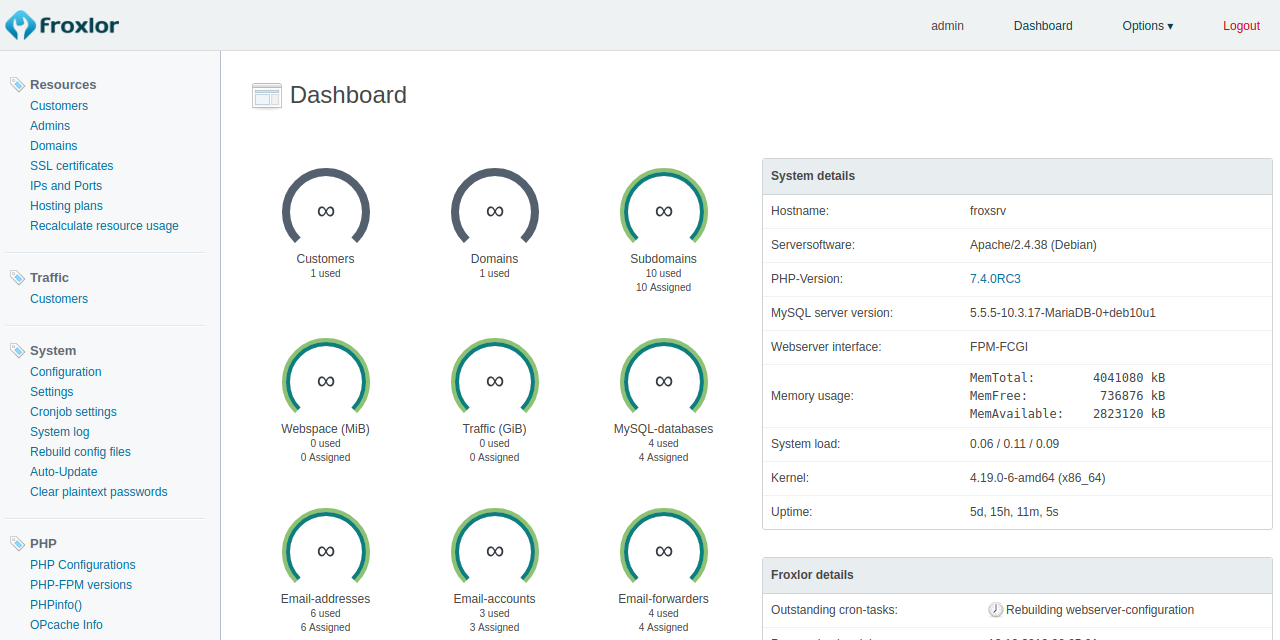1280x640 pixels.
Task: Click the PHP section tag icon
Action: (17, 544)
